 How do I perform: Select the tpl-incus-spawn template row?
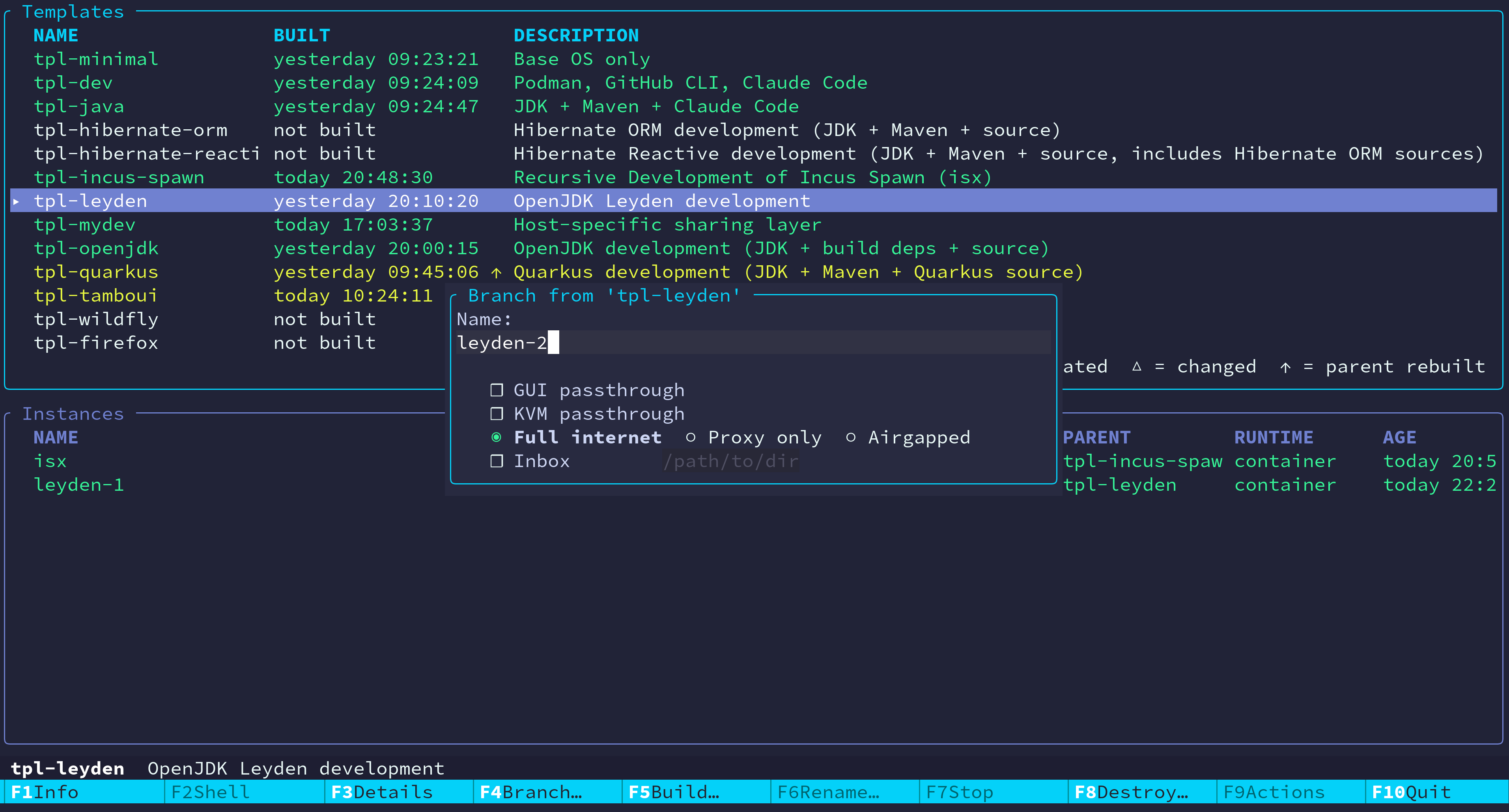click(753, 177)
